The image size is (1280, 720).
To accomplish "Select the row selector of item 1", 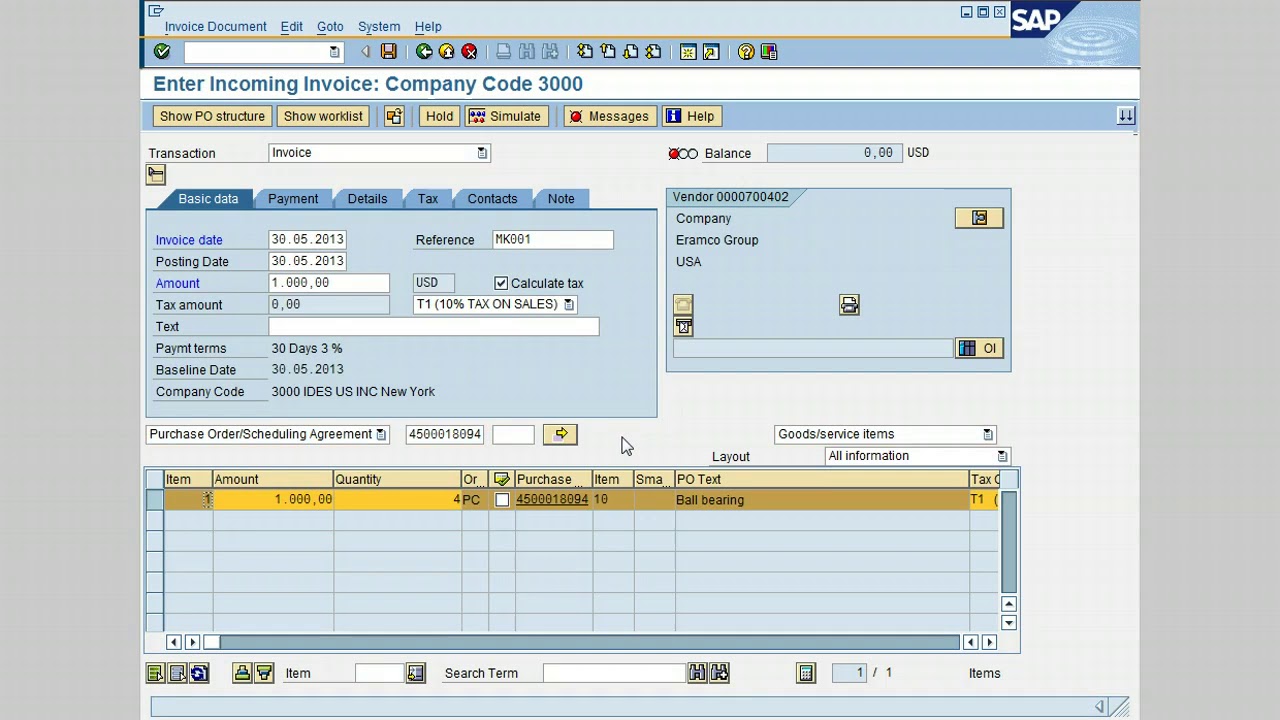I will point(155,500).
